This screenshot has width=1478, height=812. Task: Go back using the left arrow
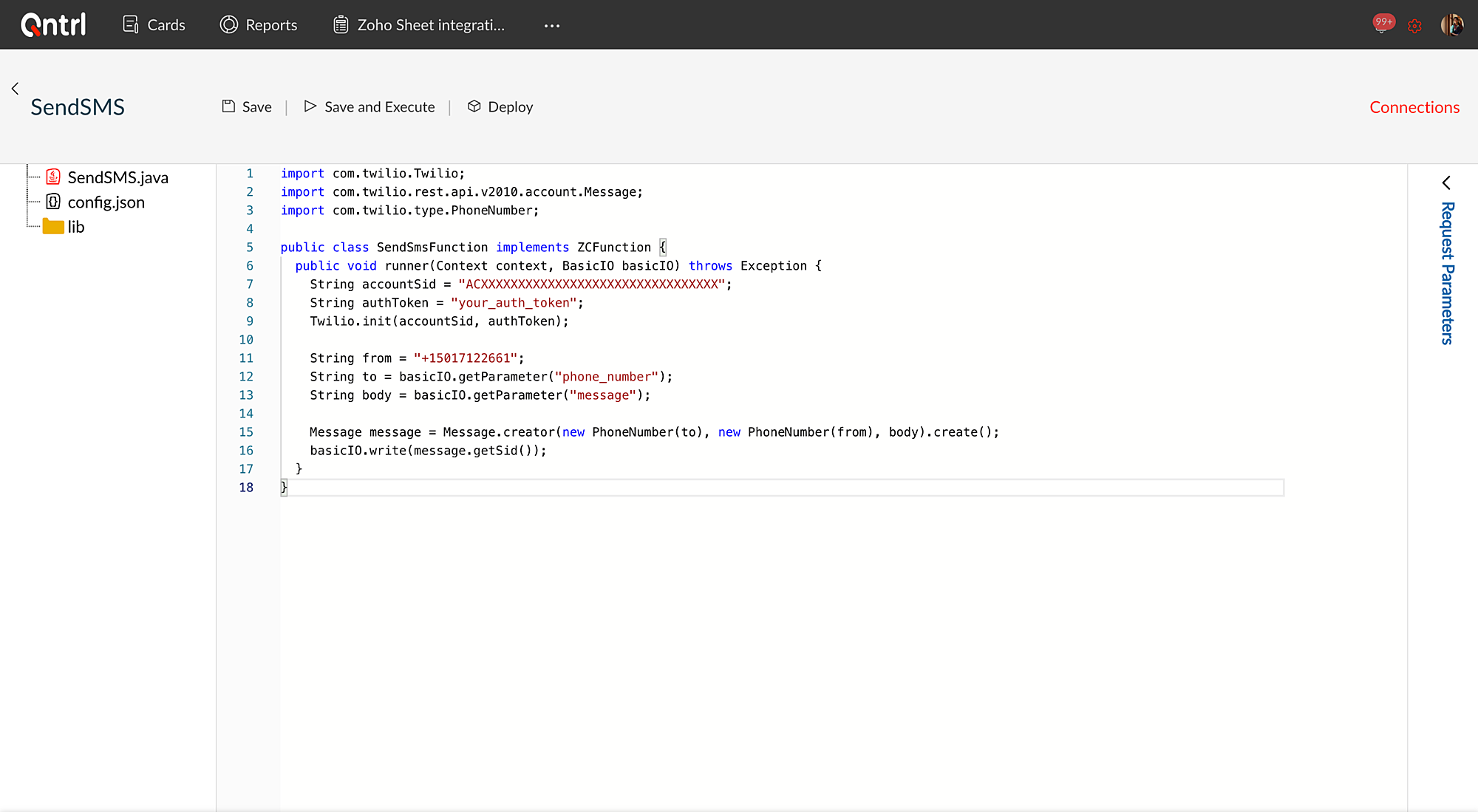tap(15, 89)
